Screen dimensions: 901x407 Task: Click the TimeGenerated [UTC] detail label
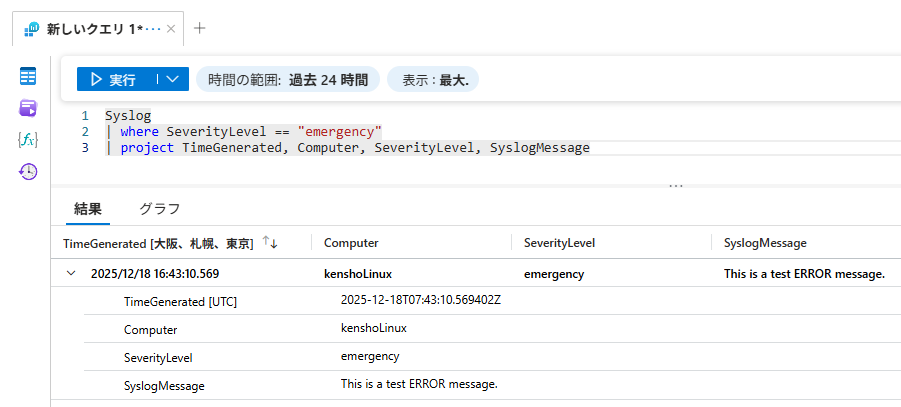(180, 302)
